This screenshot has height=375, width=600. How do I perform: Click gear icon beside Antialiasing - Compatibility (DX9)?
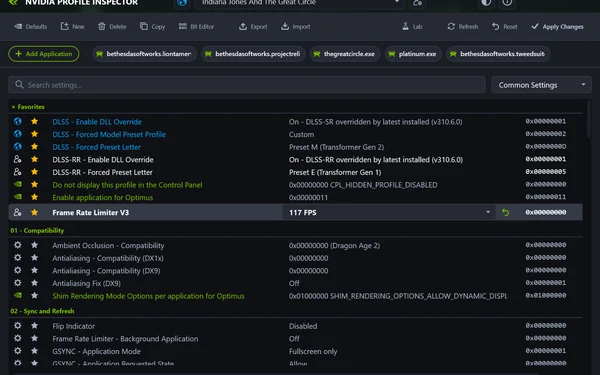18,271
